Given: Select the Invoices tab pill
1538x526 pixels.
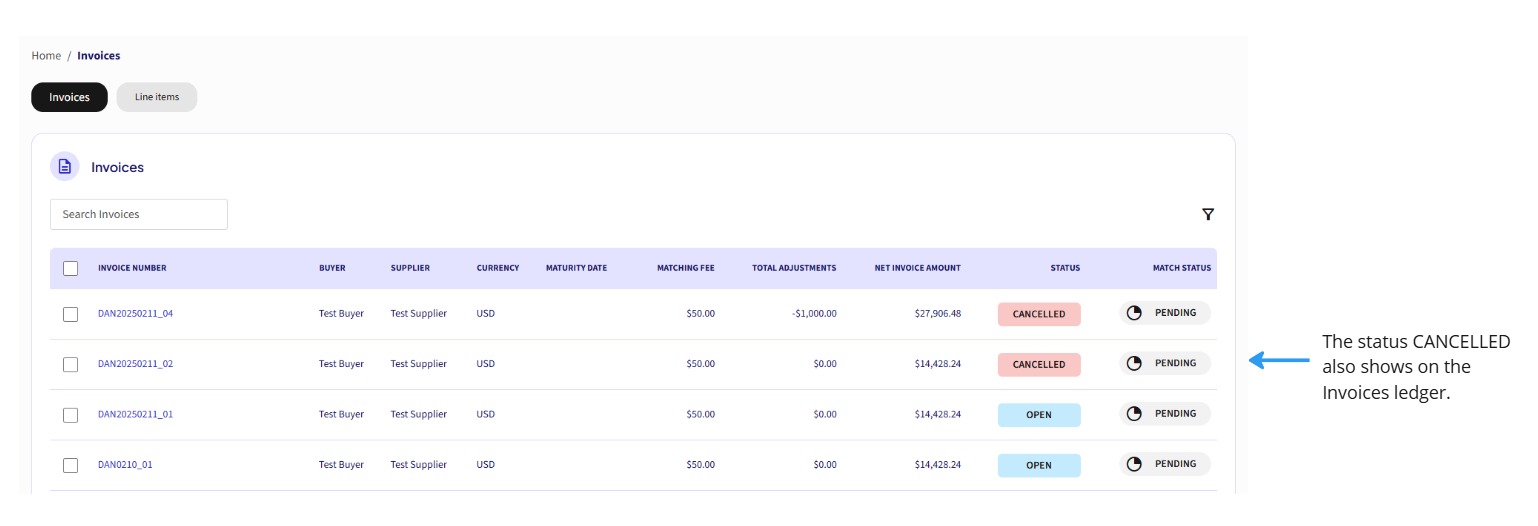Looking at the screenshot, I should 69,97.
